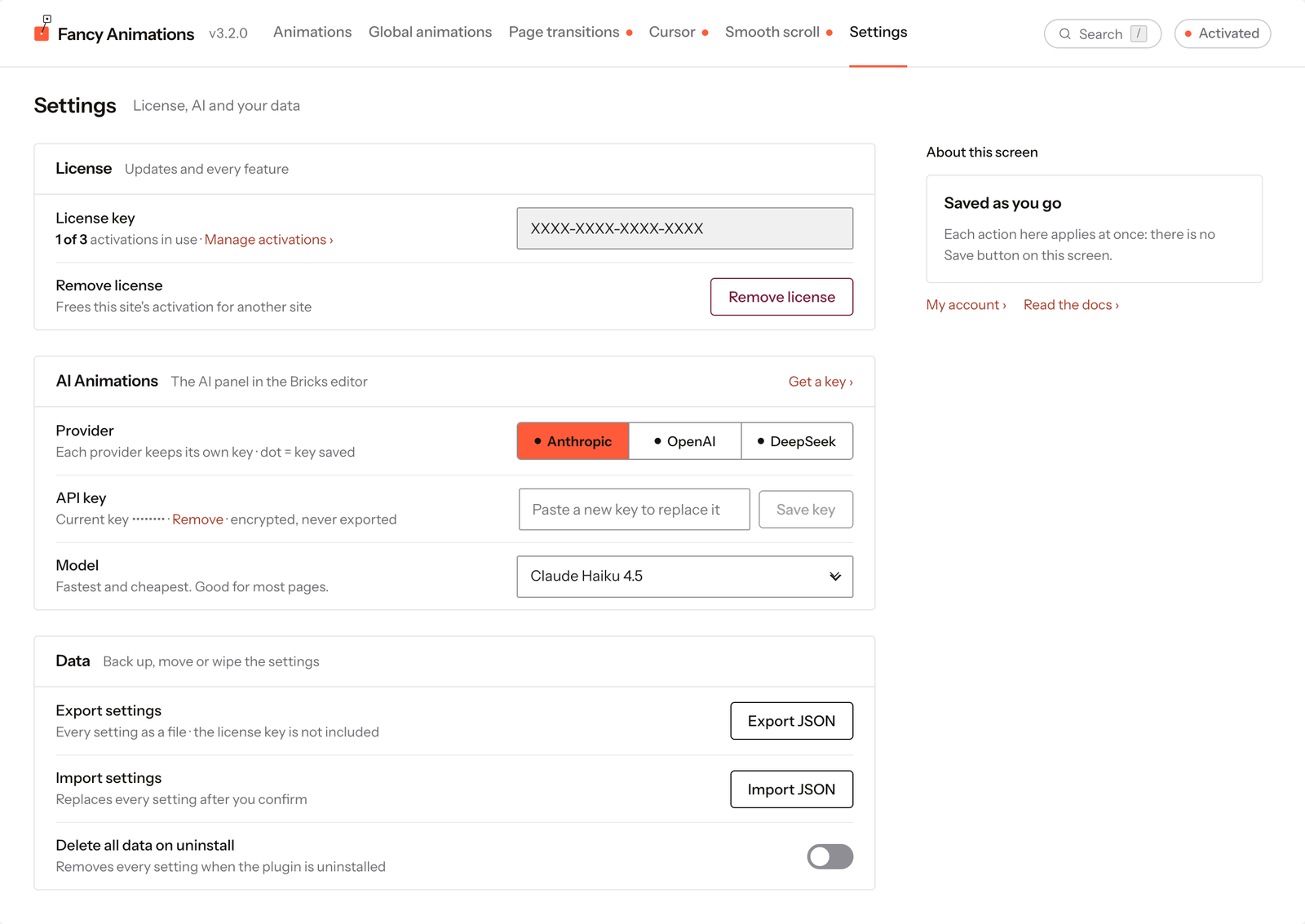Select the OpenAI provider

(685, 441)
